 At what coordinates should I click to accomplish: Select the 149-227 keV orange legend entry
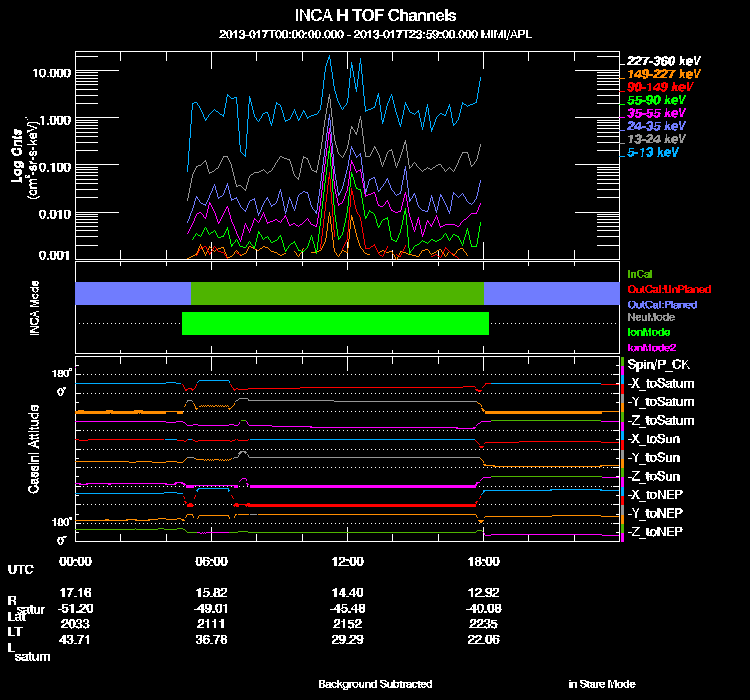[659, 74]
